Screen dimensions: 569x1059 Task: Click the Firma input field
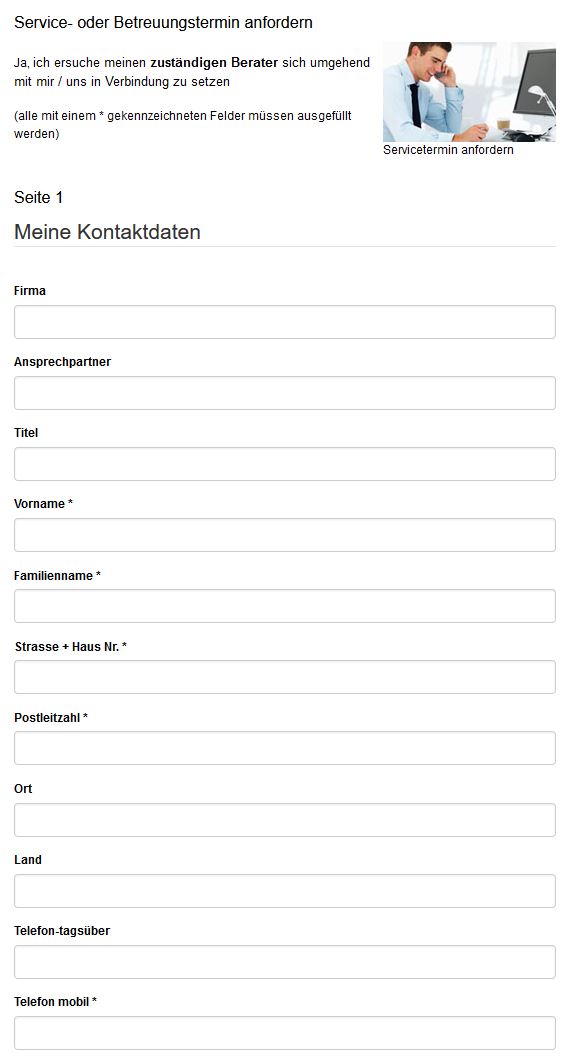tap(284, 322)
